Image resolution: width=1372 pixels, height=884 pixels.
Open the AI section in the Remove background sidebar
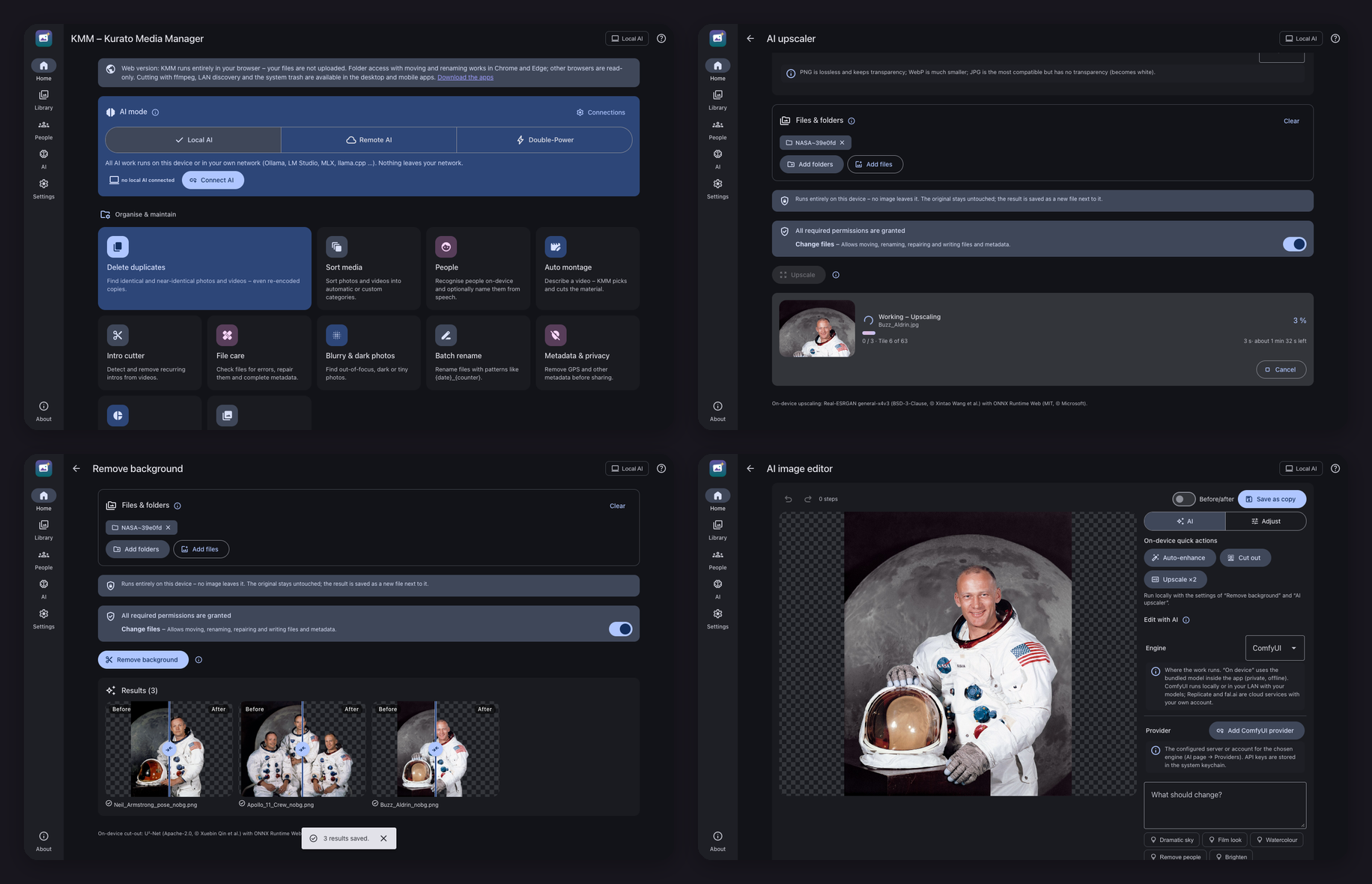(x=43, y=589)
